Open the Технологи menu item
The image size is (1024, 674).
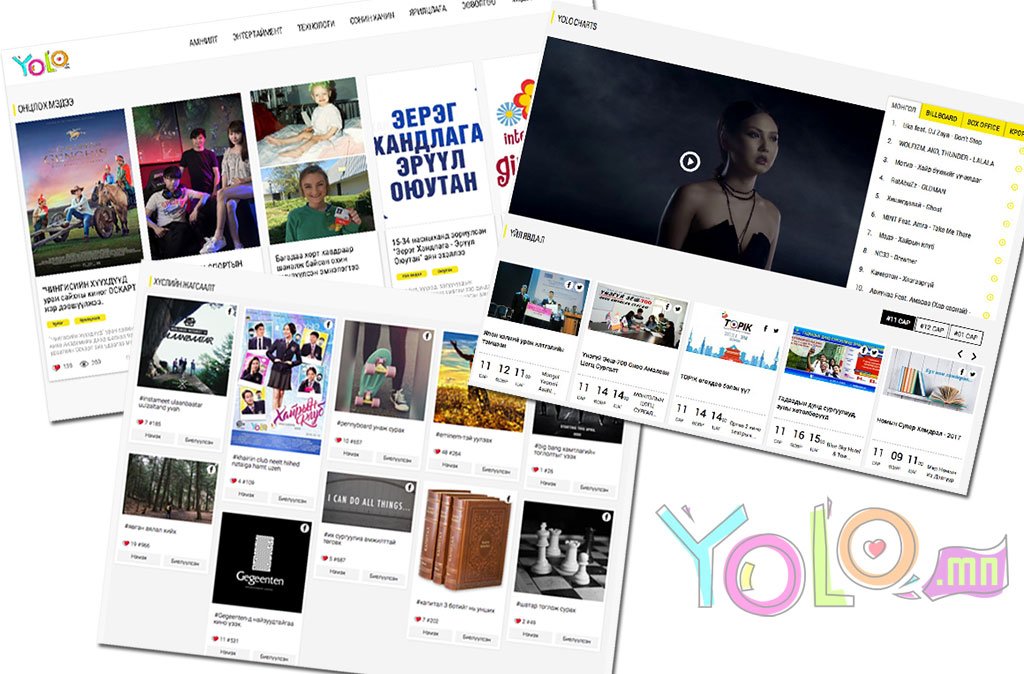coord(315,26)
